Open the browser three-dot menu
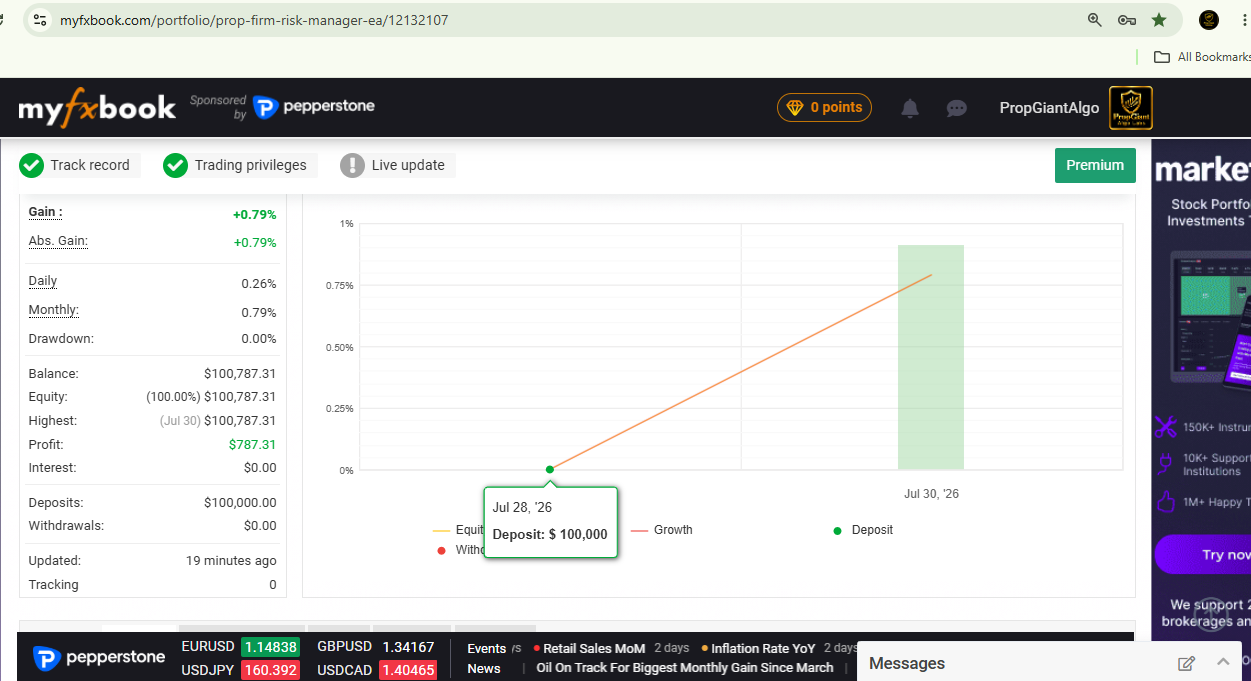1251x681 pixels. [x=1244, y=20]
